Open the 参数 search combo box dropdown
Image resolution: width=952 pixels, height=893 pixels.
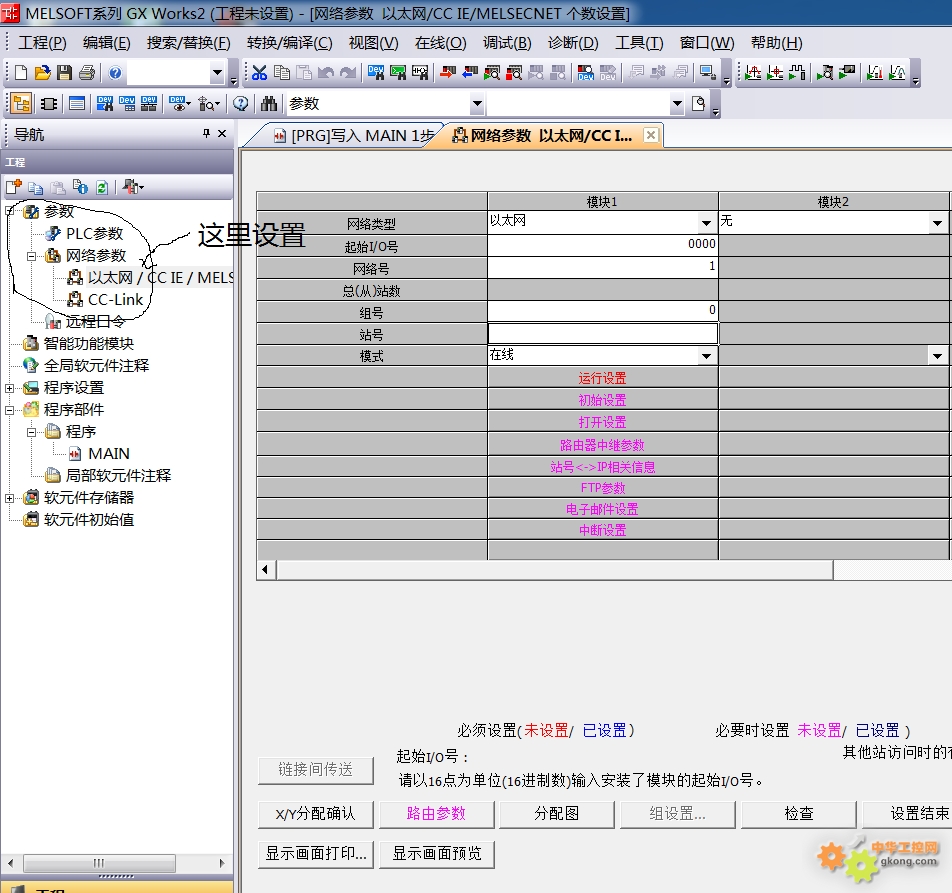click(477, 104)
